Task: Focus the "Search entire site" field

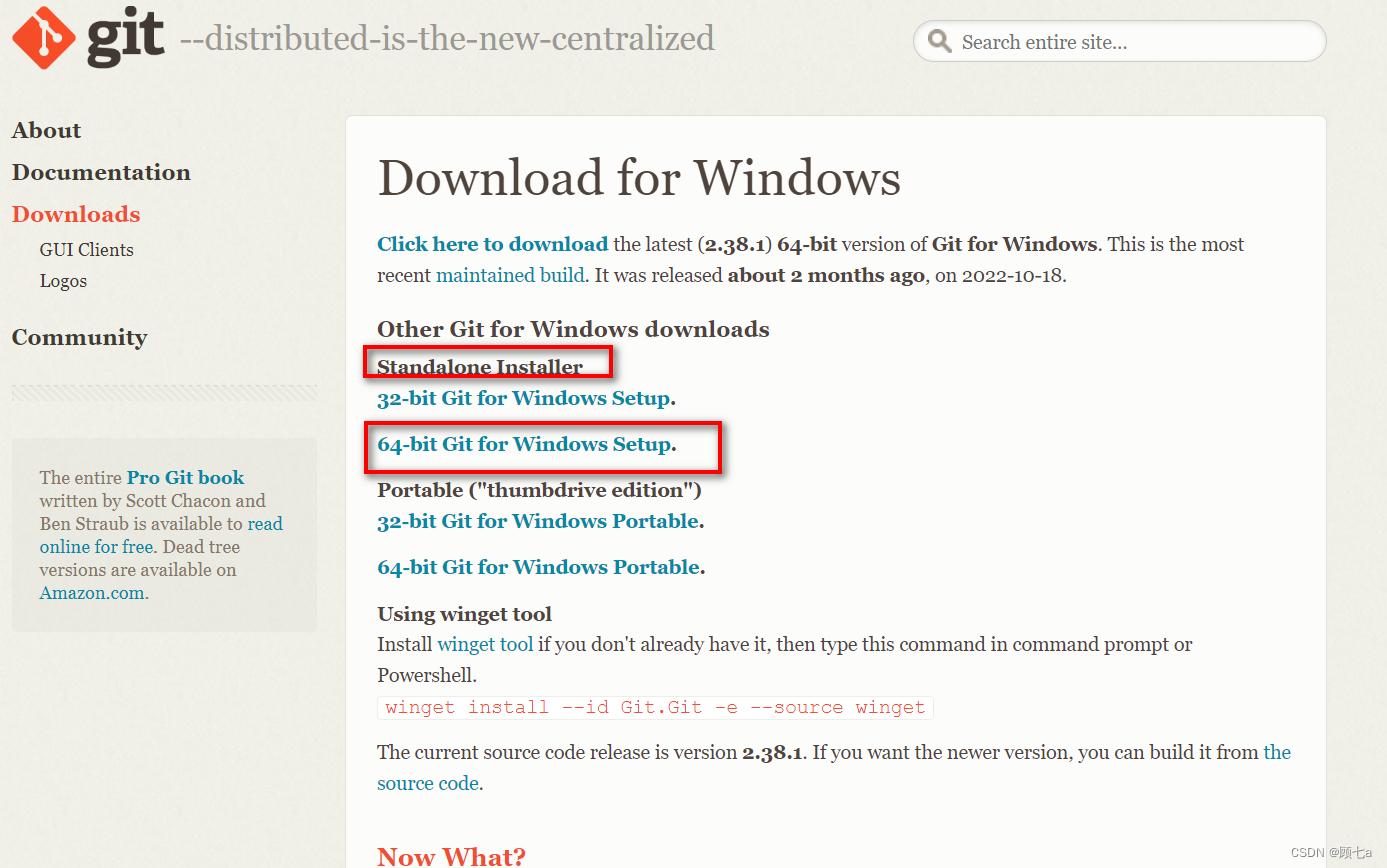Action: tap(1119, 42)
